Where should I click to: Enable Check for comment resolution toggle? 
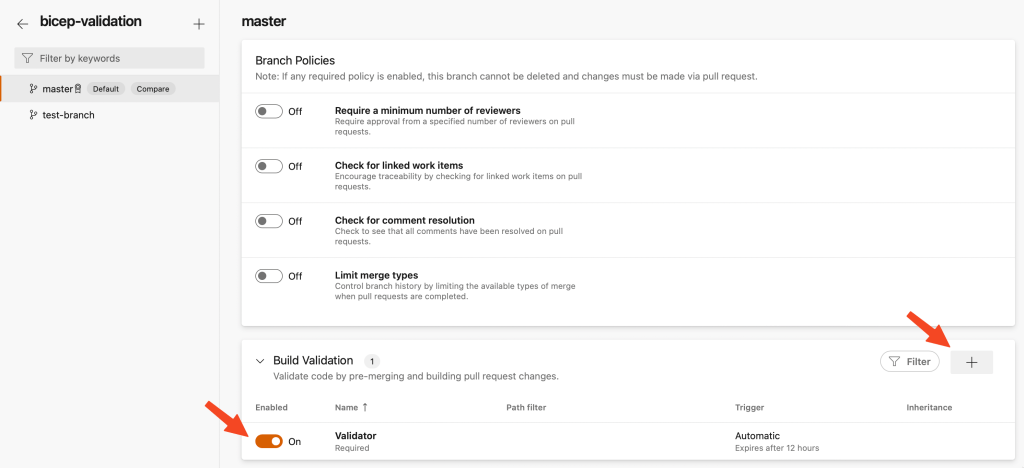point(269,221)
